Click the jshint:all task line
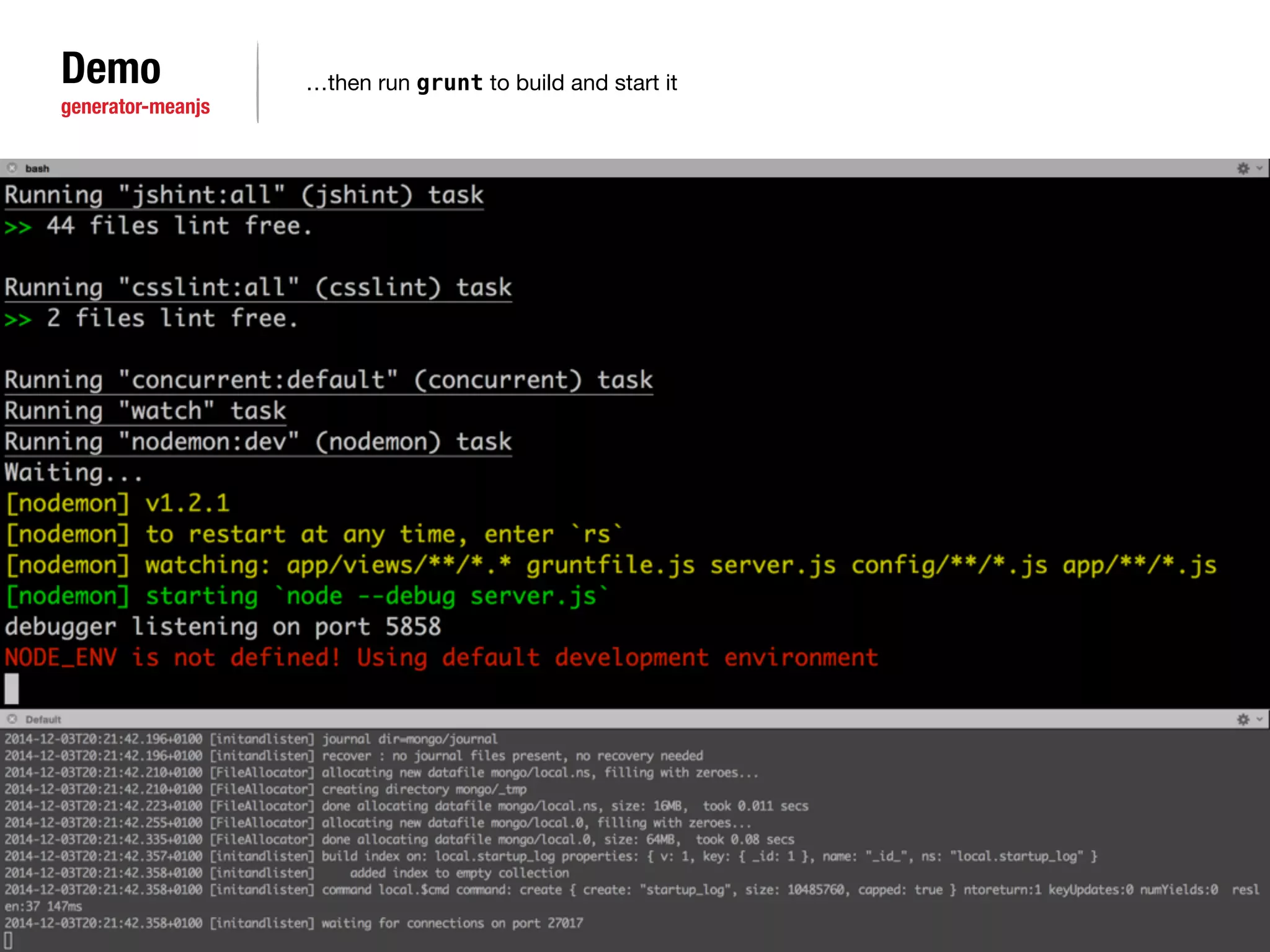The width and height of the screenshot is (1270, 952). click(x=244, y=195)
